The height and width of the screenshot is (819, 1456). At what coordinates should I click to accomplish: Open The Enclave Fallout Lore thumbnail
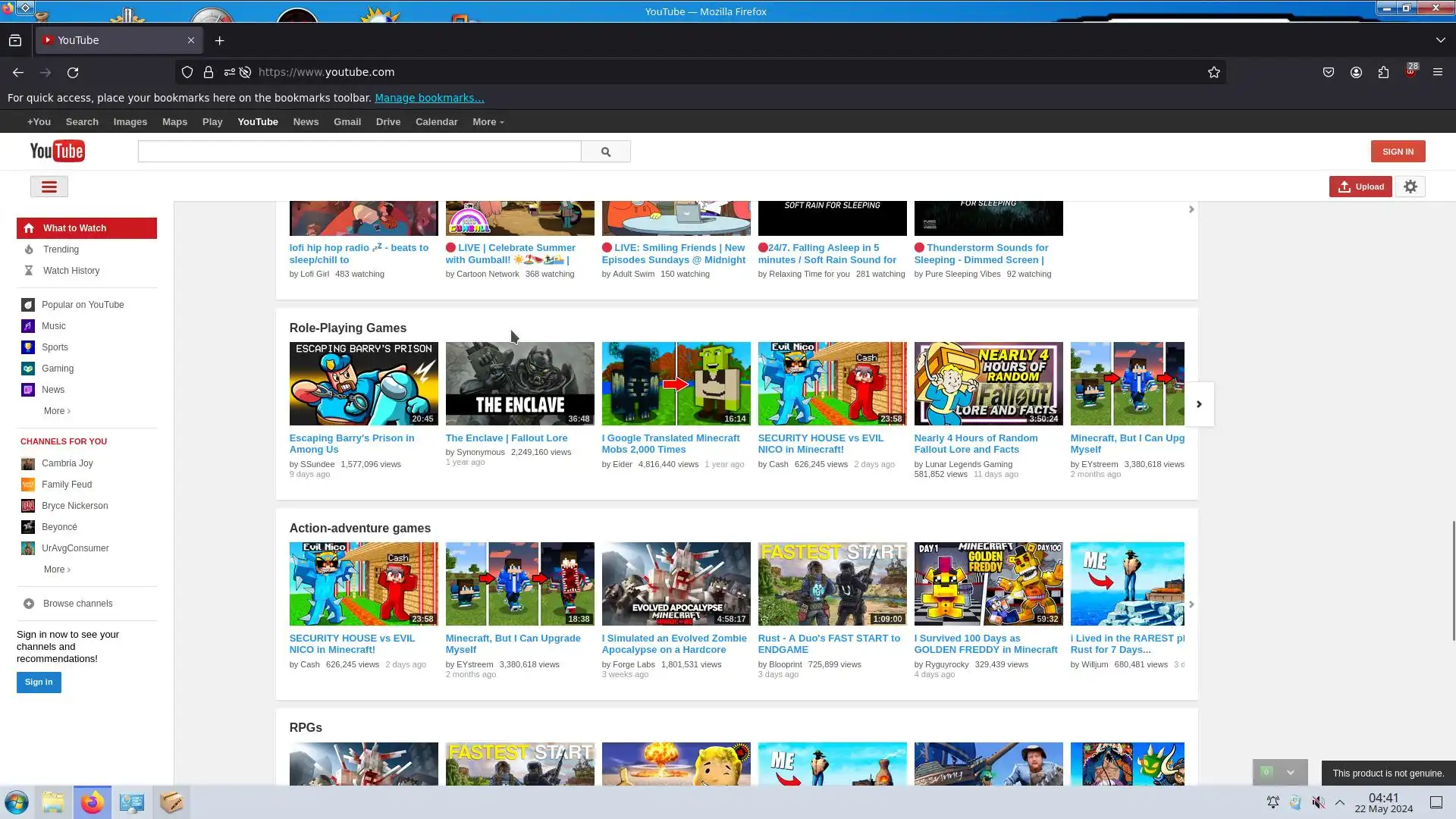tap(519, 383)
